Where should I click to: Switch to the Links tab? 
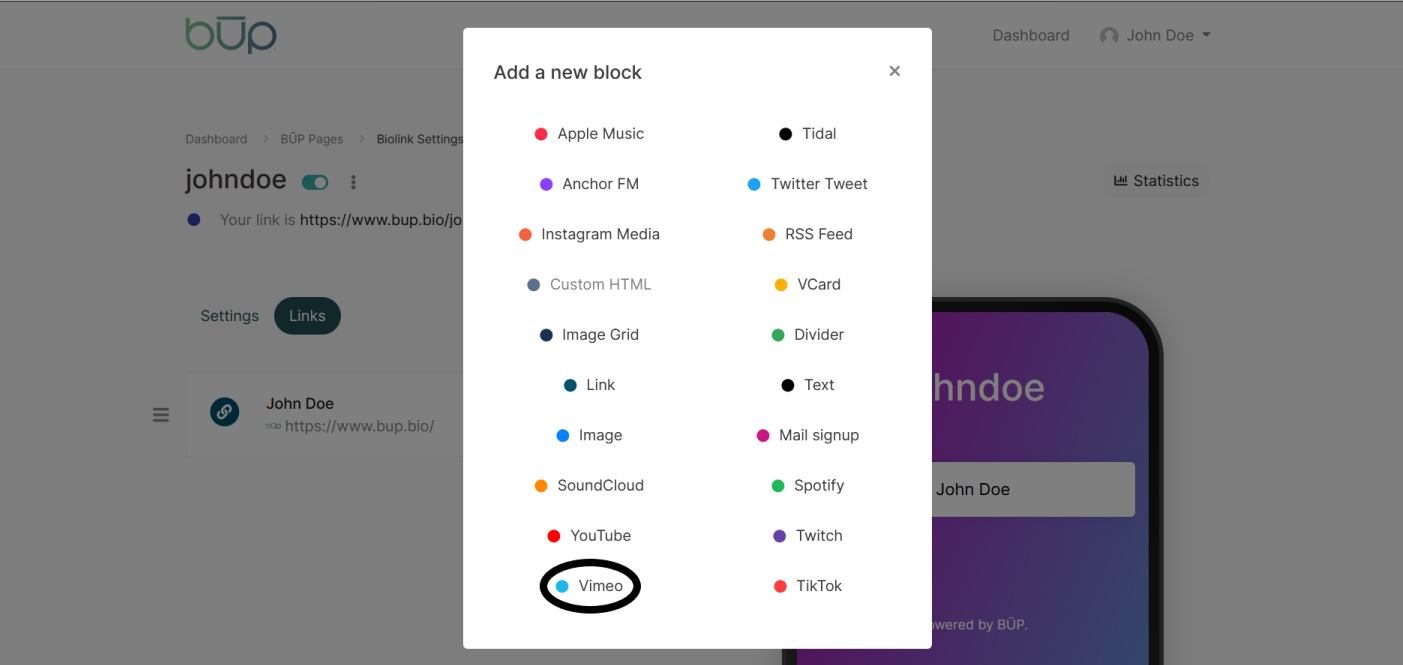(307, 316)
